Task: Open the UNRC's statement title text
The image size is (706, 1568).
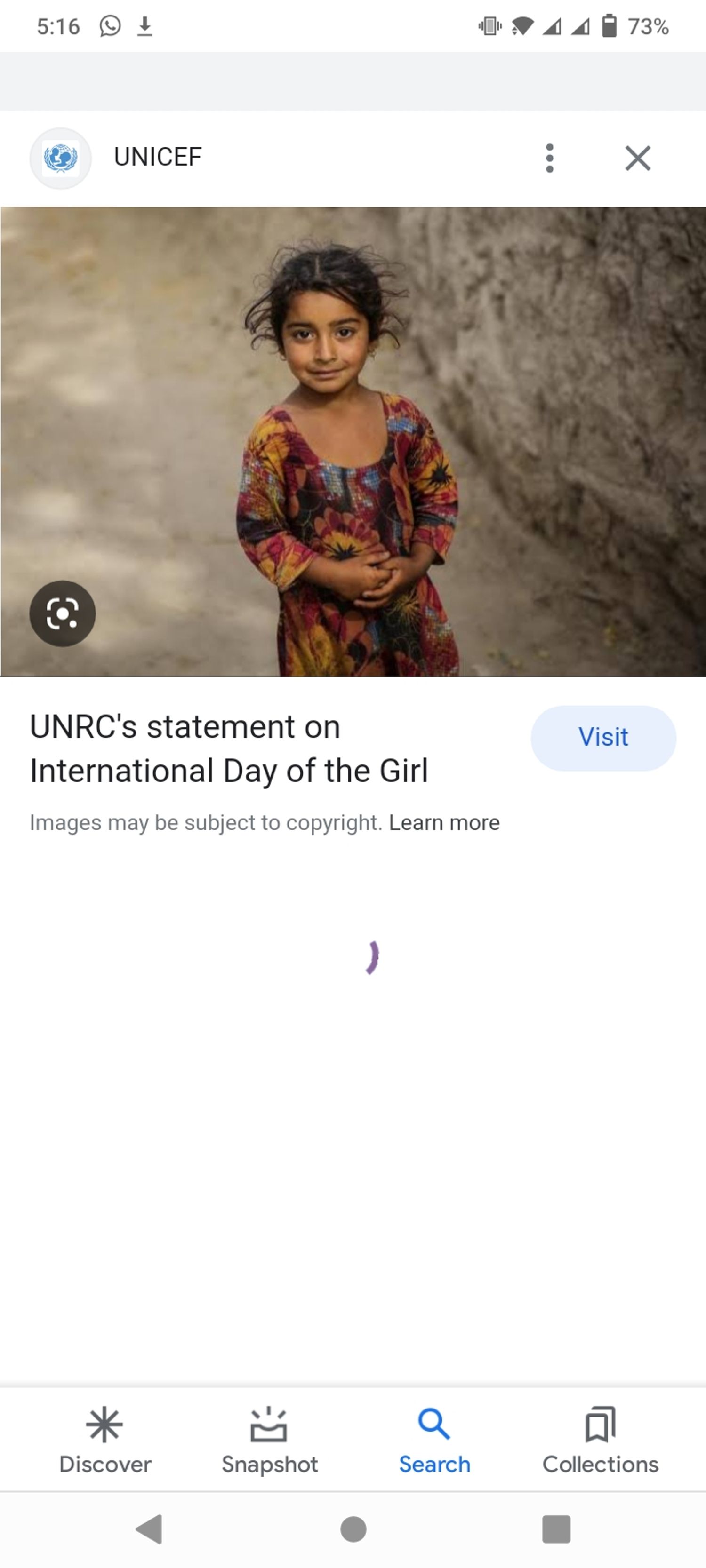Action: pos(229,748)
